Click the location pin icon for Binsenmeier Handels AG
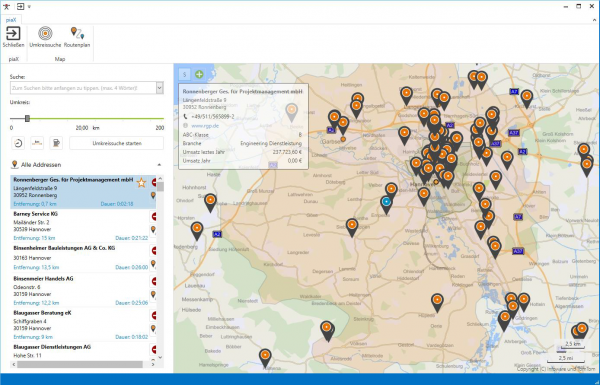The height and width of the screenshot is (385, 600). click(x=153, y=294)
